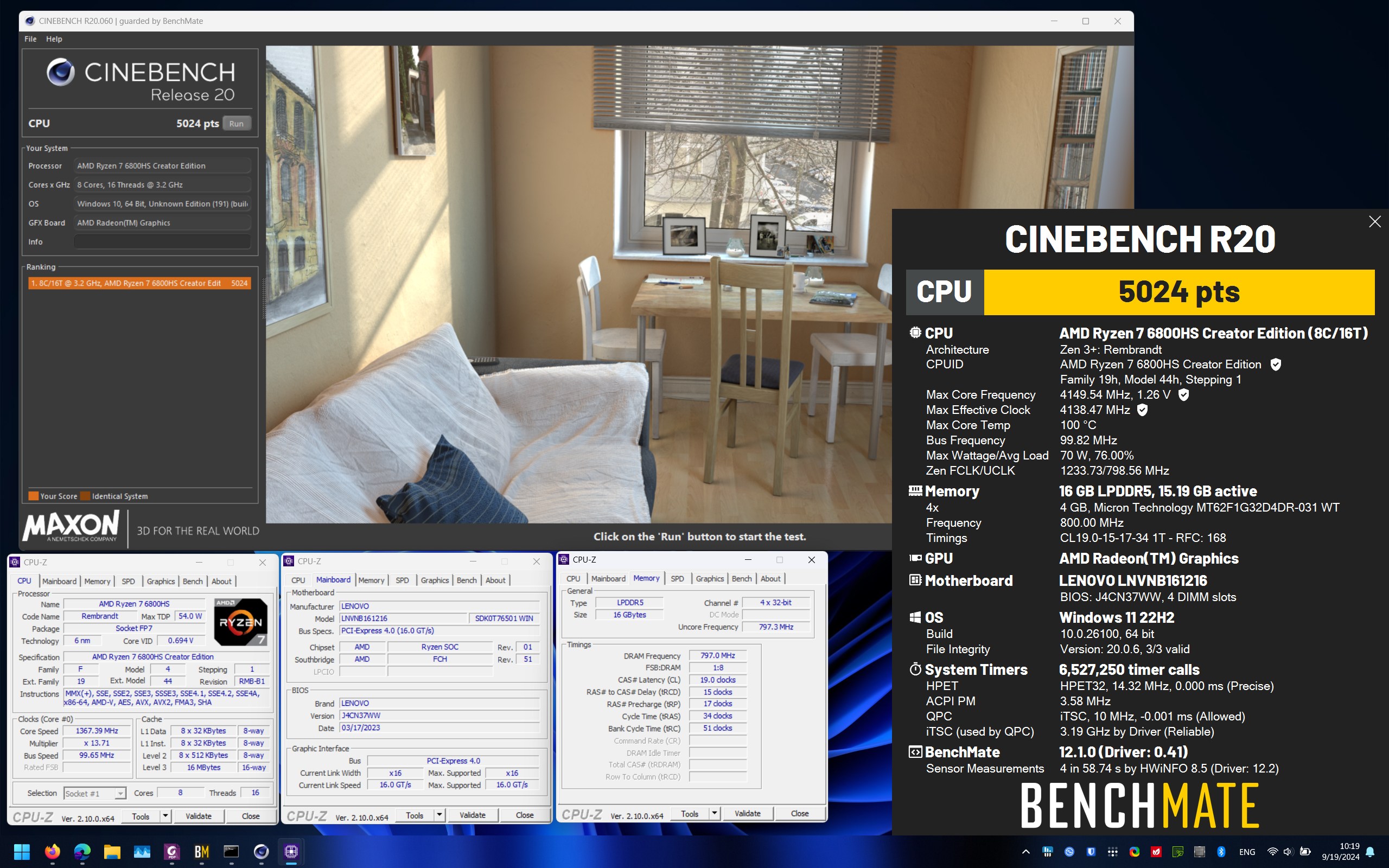Click the Core Speed value 1367.39 MHz
Viewport: 1389px width, 868px height.
coord(97,731)
